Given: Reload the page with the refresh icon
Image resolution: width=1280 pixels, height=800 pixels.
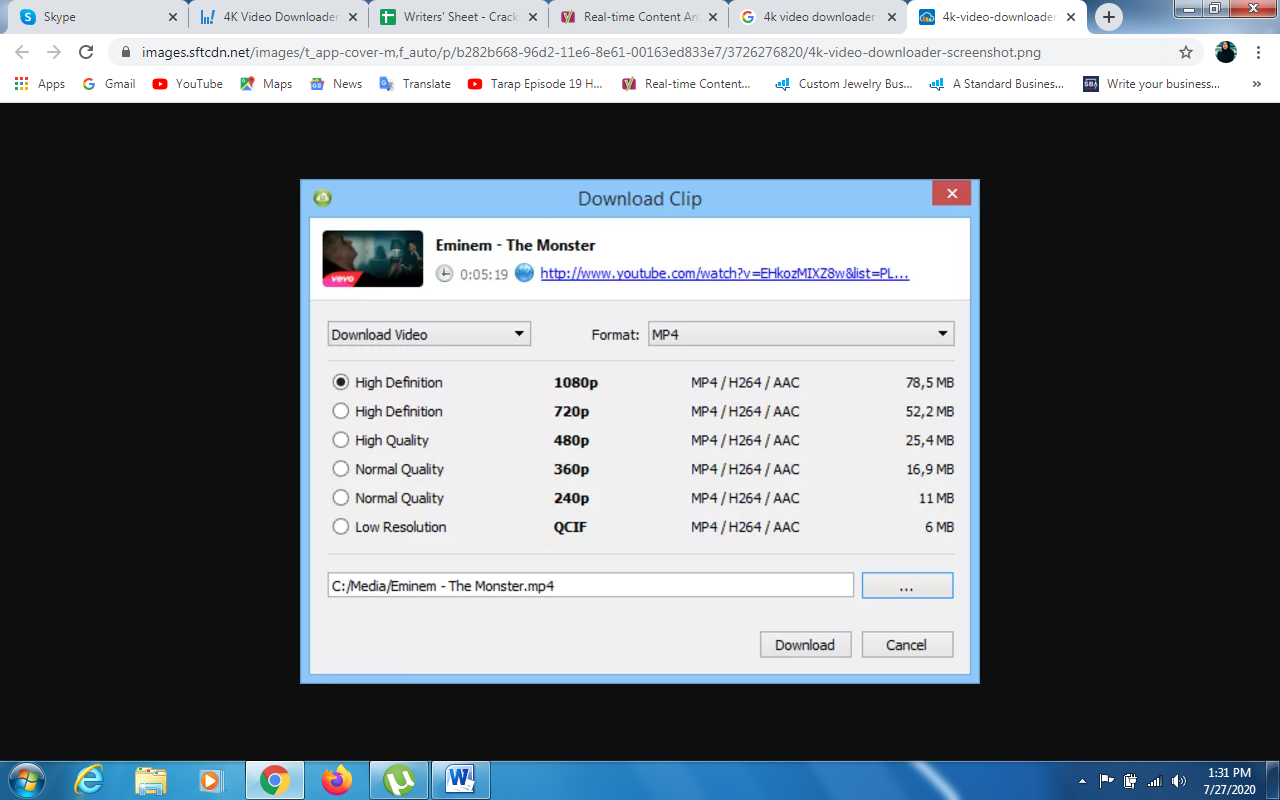Looking at the screenshot, I should point(86,52).
